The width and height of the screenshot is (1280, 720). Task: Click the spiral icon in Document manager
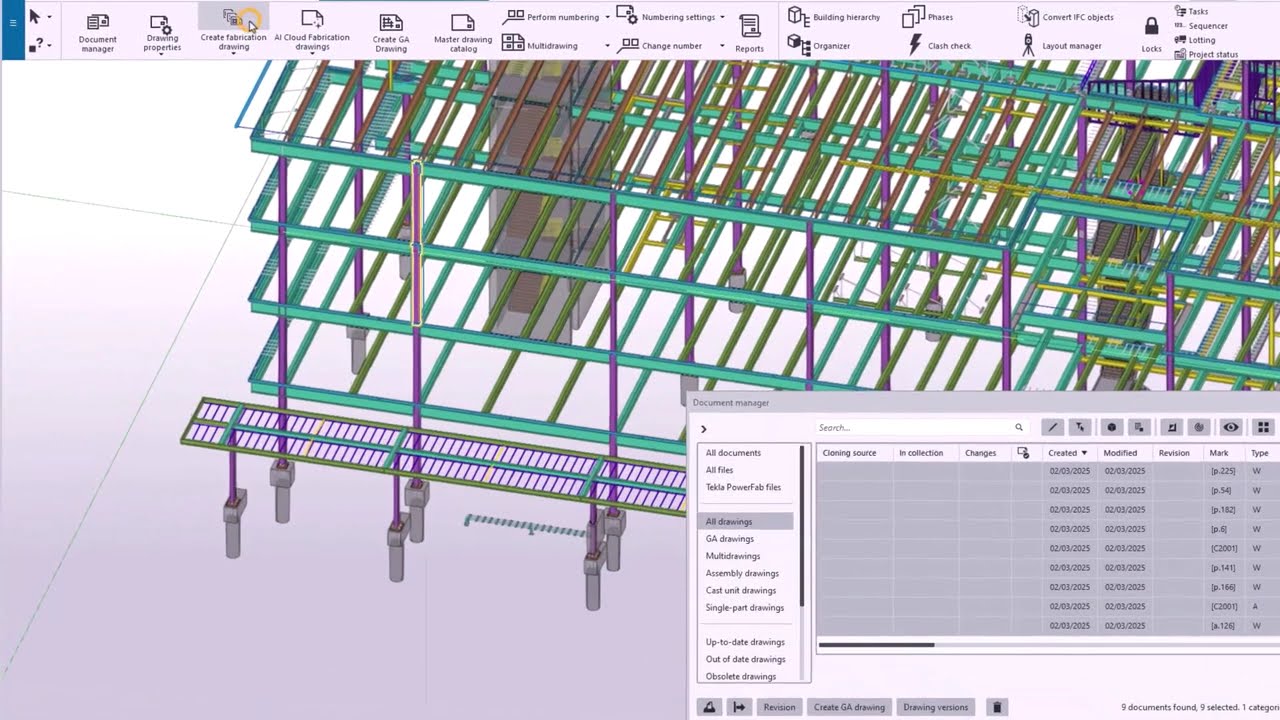1199,427
